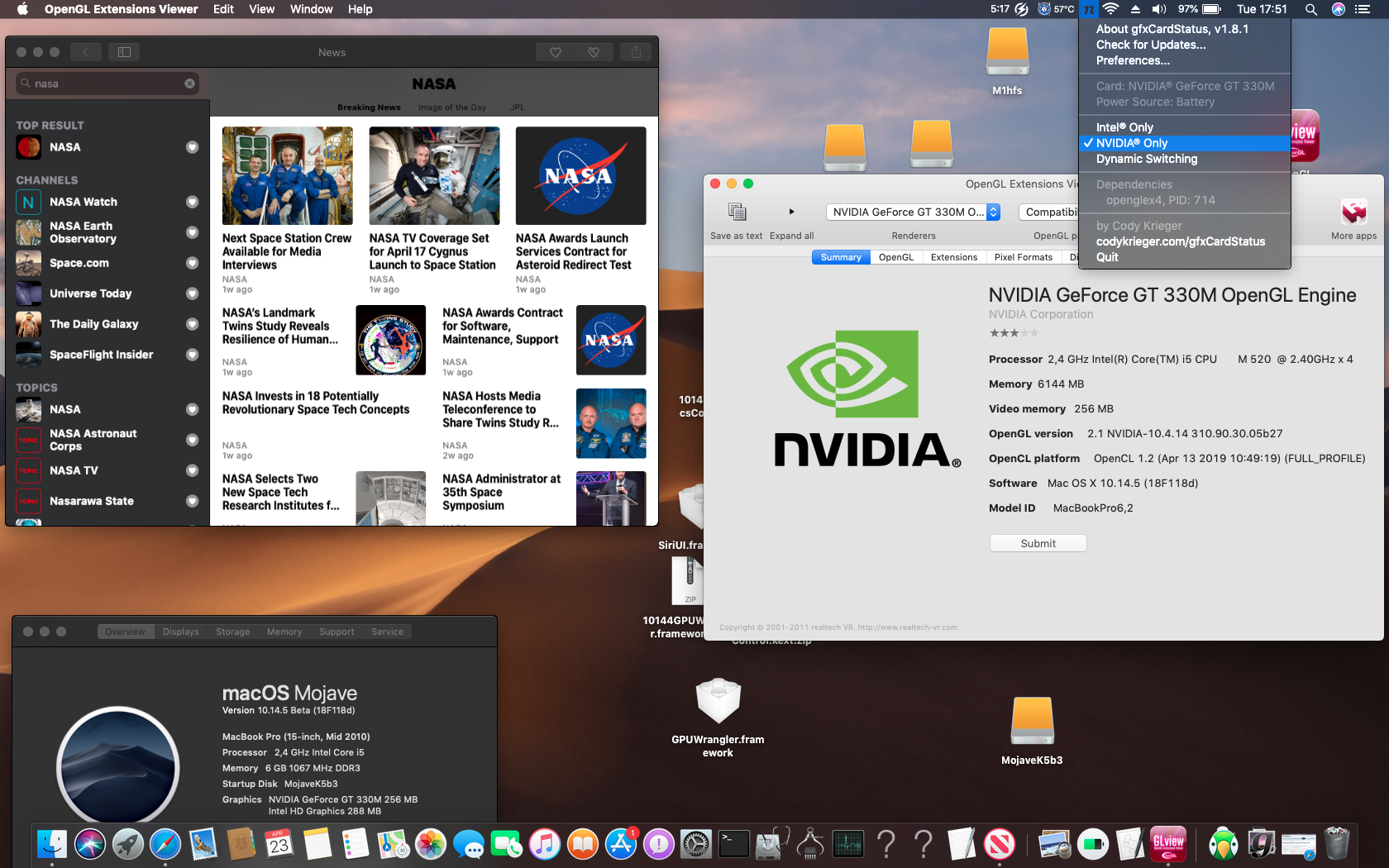The image size is (1389, 868).
Task: Toggle follow heart for SpaceFlight Insider
Action: click(192, 355)
